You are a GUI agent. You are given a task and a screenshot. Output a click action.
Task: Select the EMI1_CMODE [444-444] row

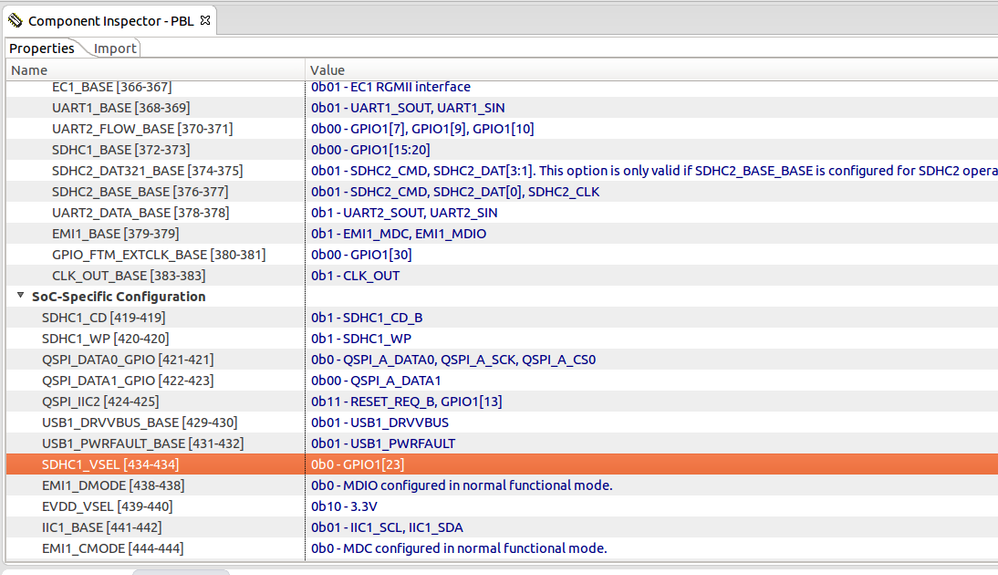112,548
